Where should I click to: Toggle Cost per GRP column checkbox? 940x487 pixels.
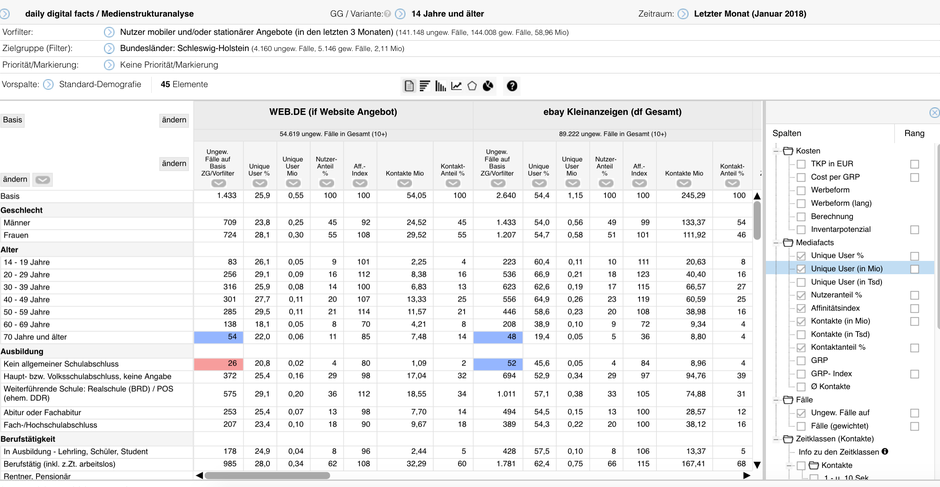(801, 177)
